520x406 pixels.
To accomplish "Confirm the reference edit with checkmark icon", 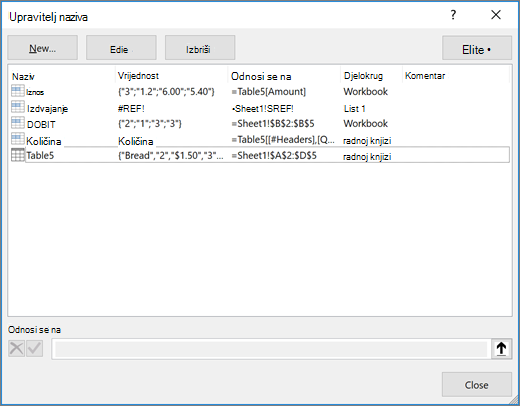I will coord(34,349).
